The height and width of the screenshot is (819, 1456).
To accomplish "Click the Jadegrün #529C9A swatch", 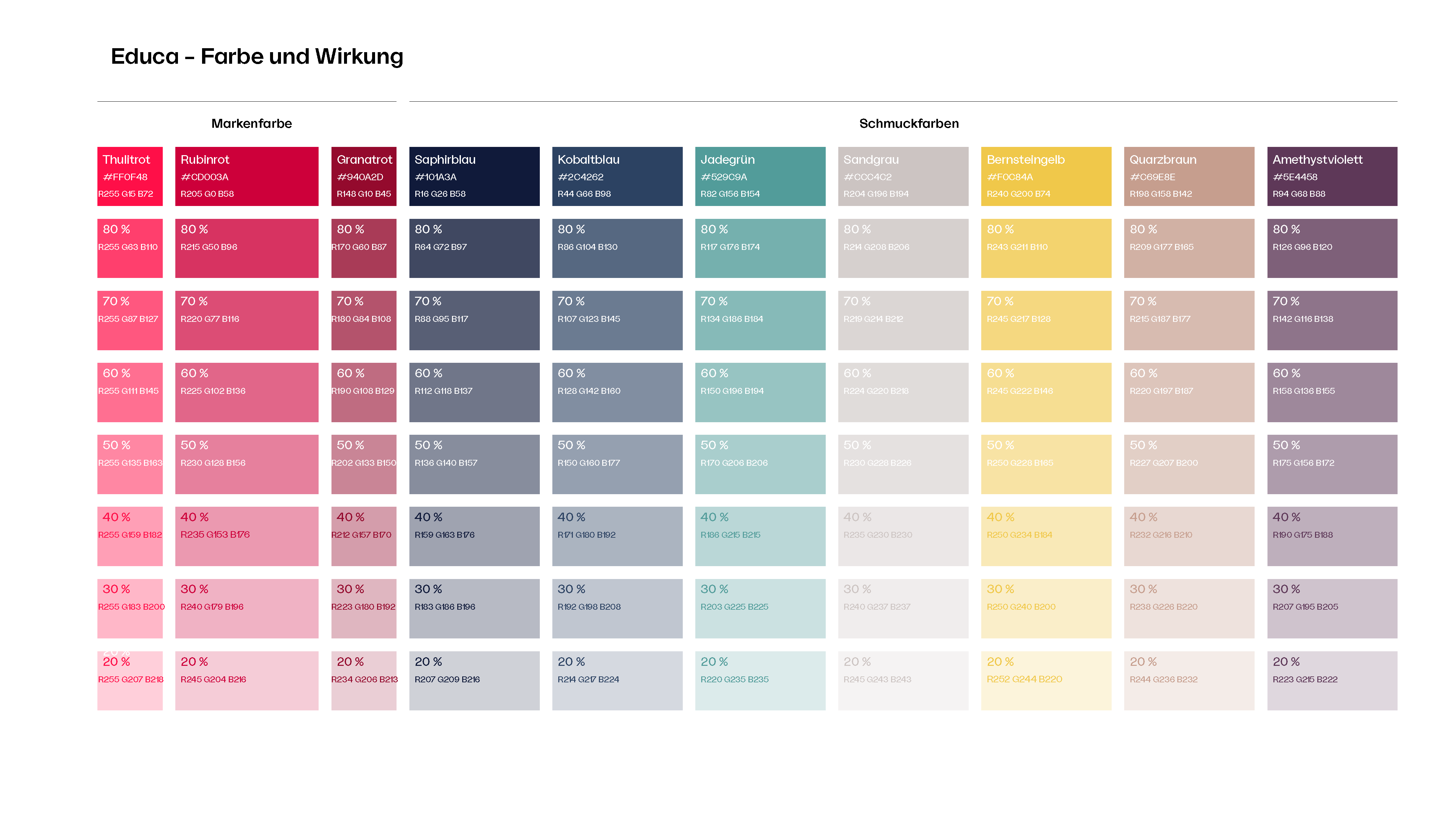I will (x=760, y=176).
